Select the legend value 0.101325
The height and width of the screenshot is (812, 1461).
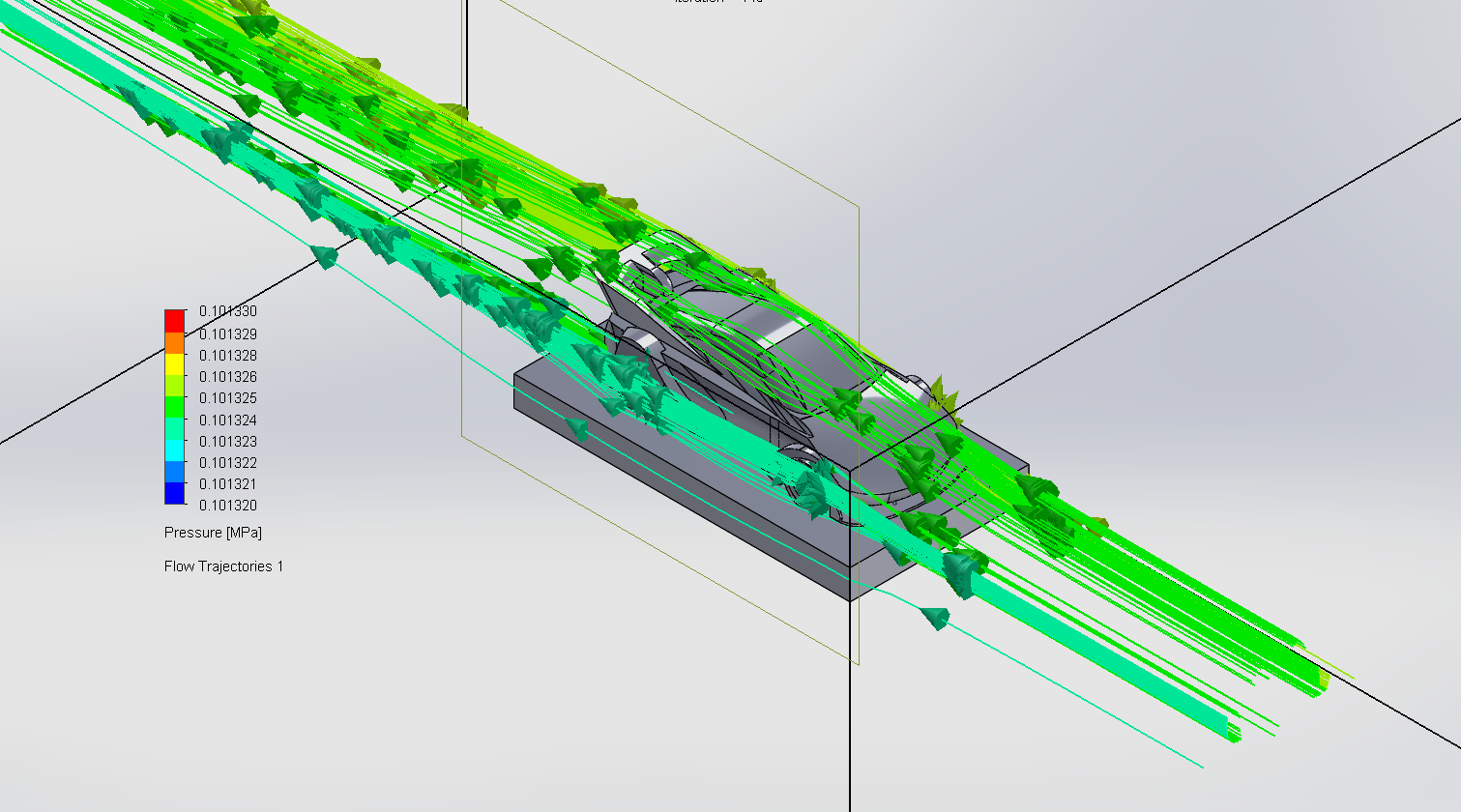(228, 398)
